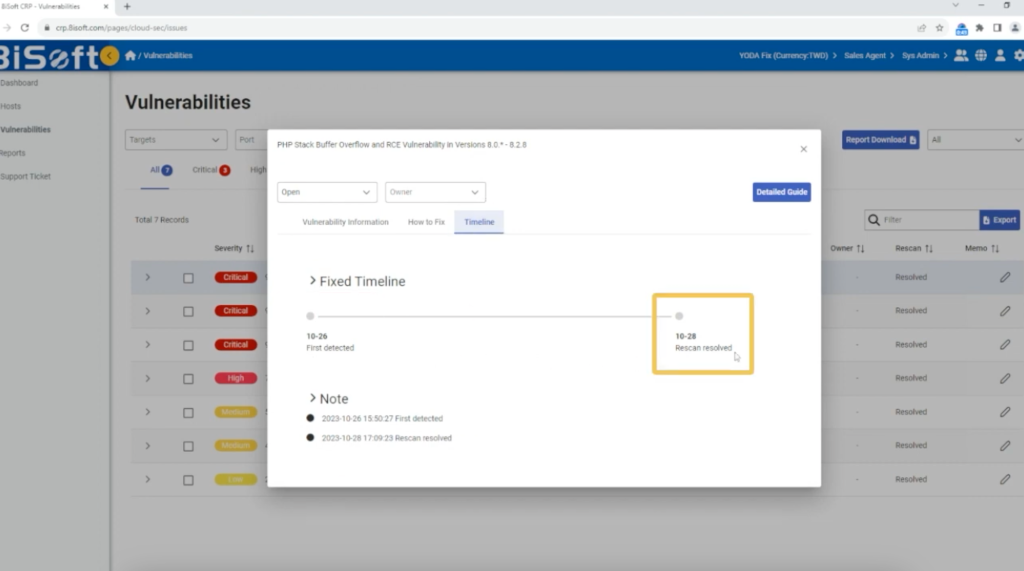Sort by Rescan column arrows
1024x571 pixels.
pos(929,248)
